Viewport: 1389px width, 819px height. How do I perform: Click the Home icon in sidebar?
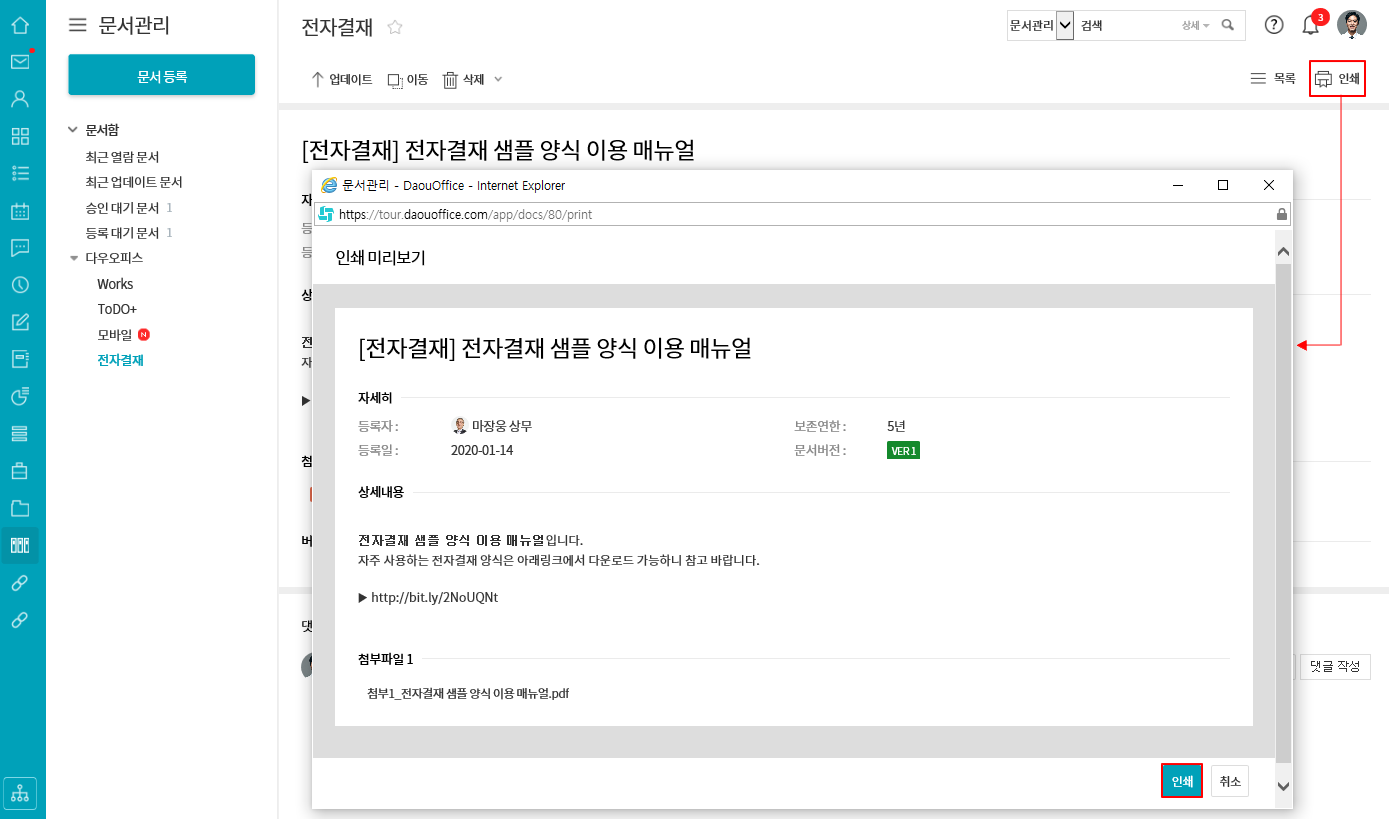20,25
